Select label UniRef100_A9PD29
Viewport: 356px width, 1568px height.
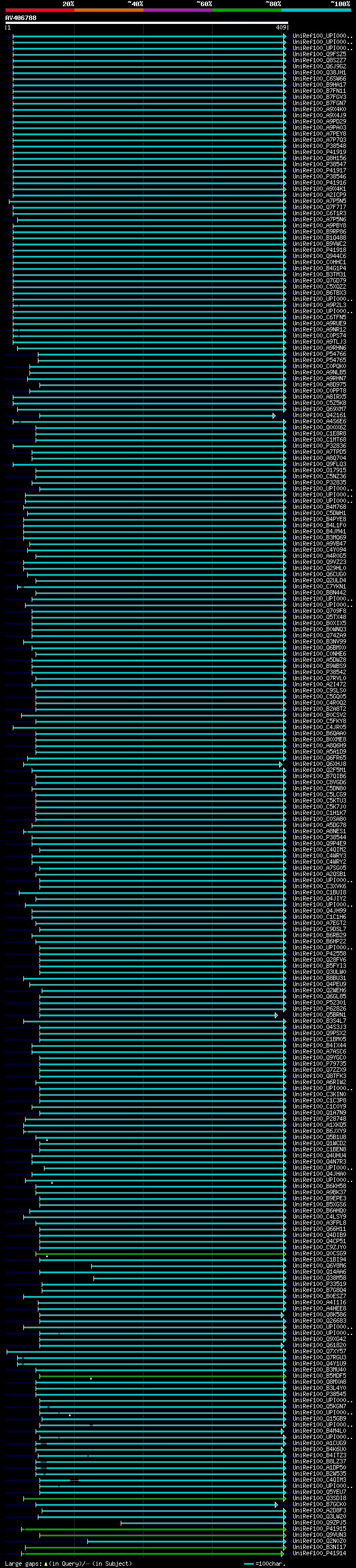tap(319, 122)
